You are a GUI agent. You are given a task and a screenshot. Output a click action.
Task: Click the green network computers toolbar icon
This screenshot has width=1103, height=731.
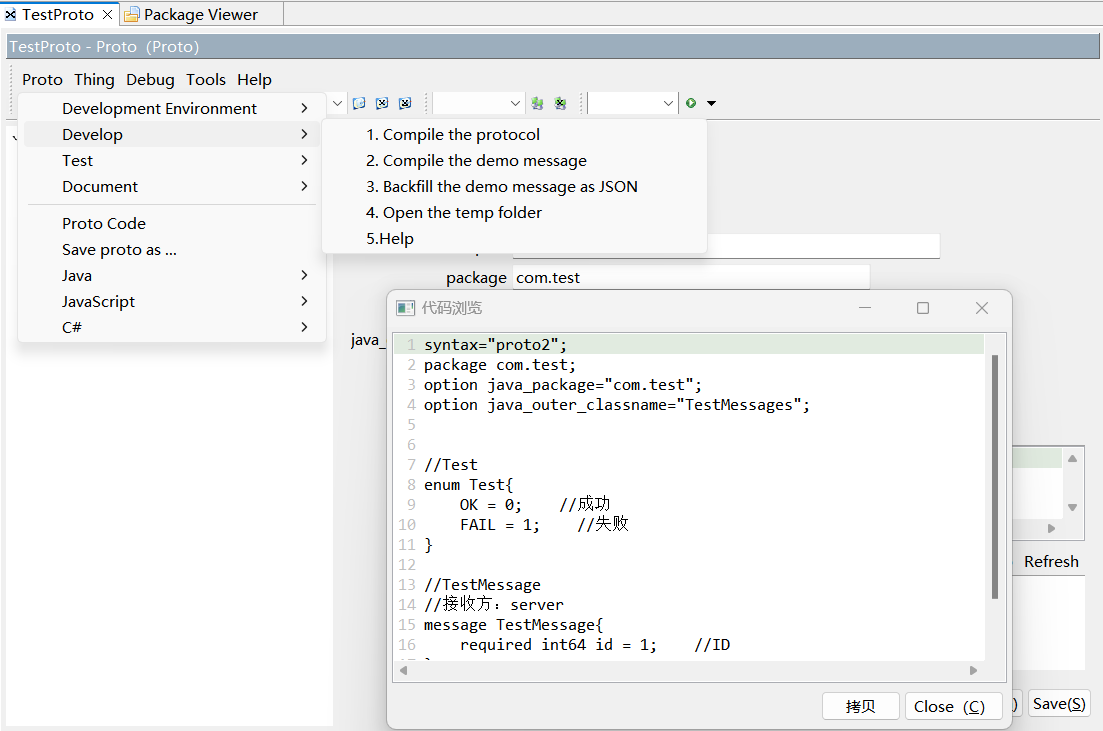tap(537, 103)
